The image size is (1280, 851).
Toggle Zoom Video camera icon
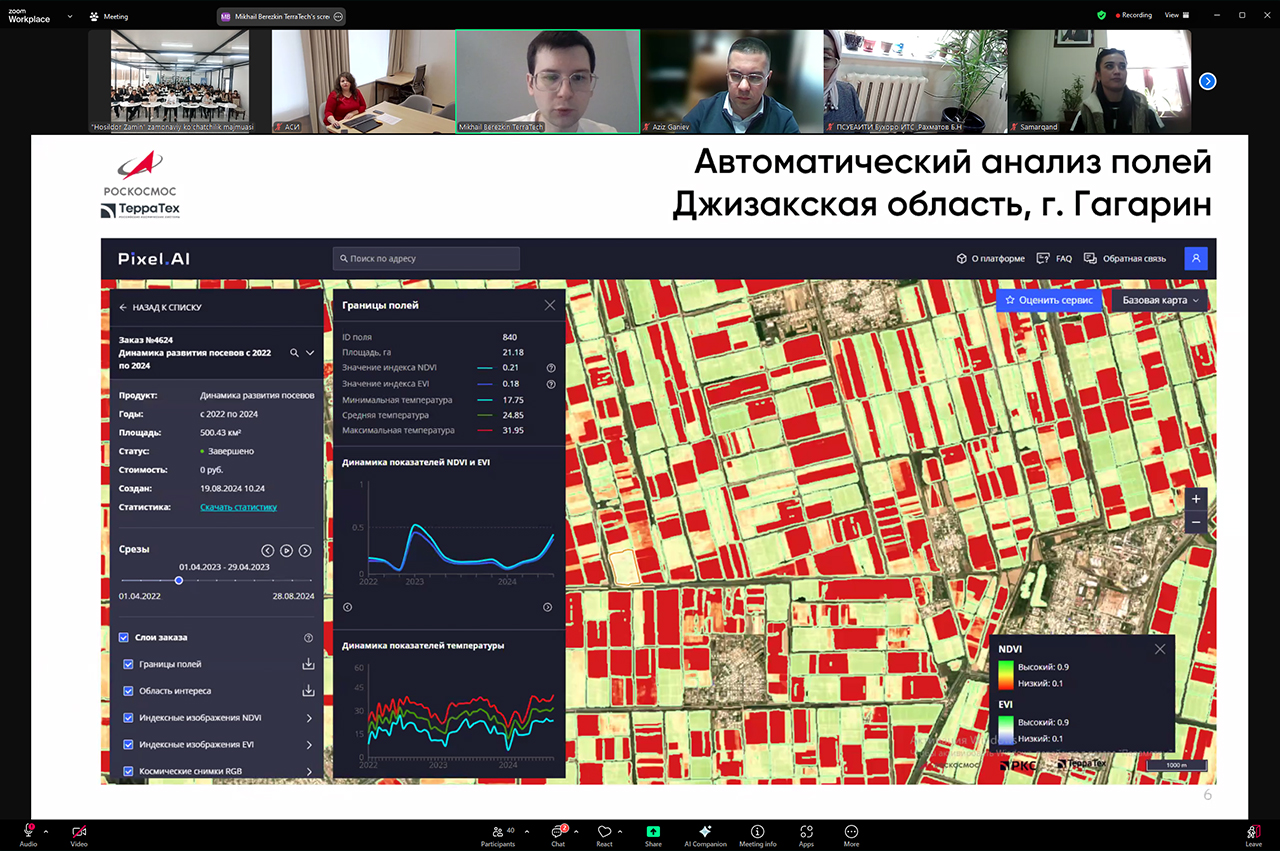coord(79,831)
